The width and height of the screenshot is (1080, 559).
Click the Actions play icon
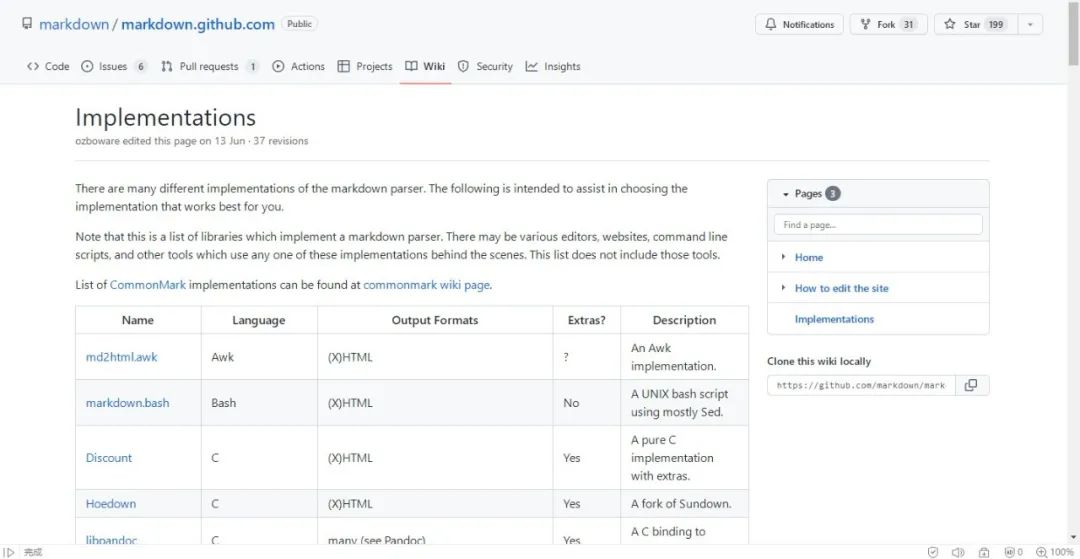pyautogui.click(x=278, y=67)
